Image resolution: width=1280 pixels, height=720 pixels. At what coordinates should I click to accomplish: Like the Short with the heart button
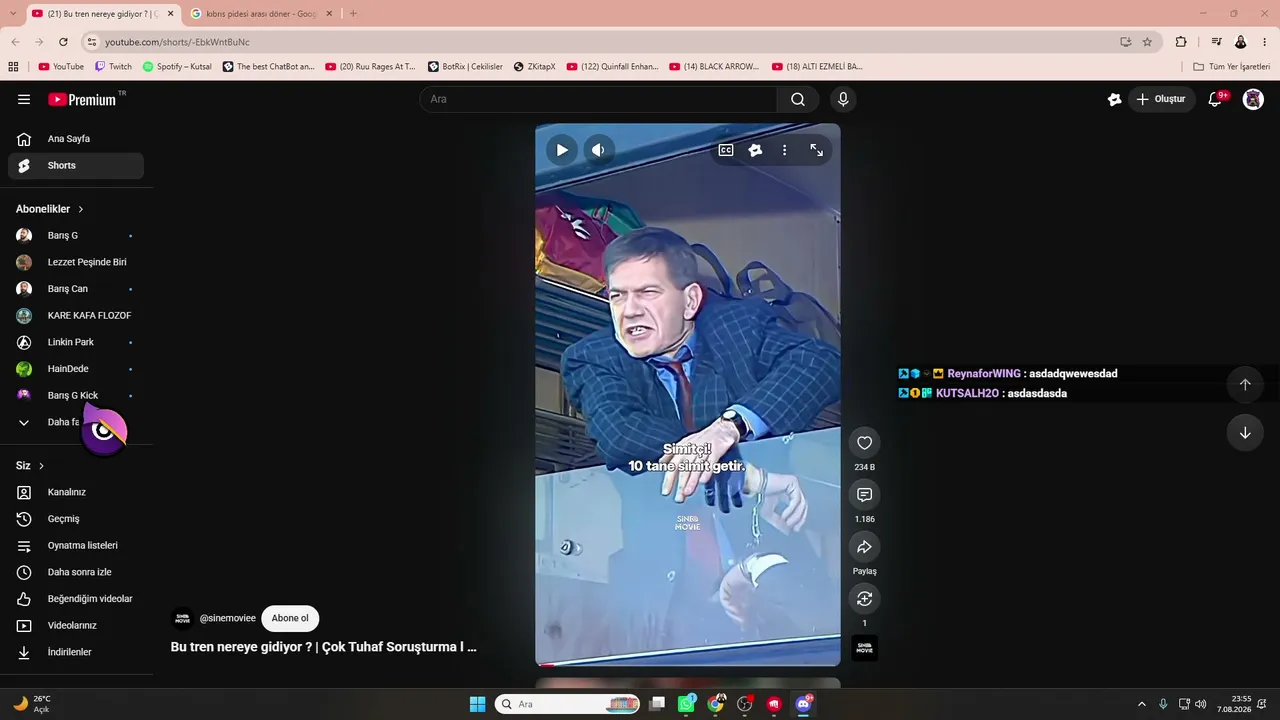865,443
